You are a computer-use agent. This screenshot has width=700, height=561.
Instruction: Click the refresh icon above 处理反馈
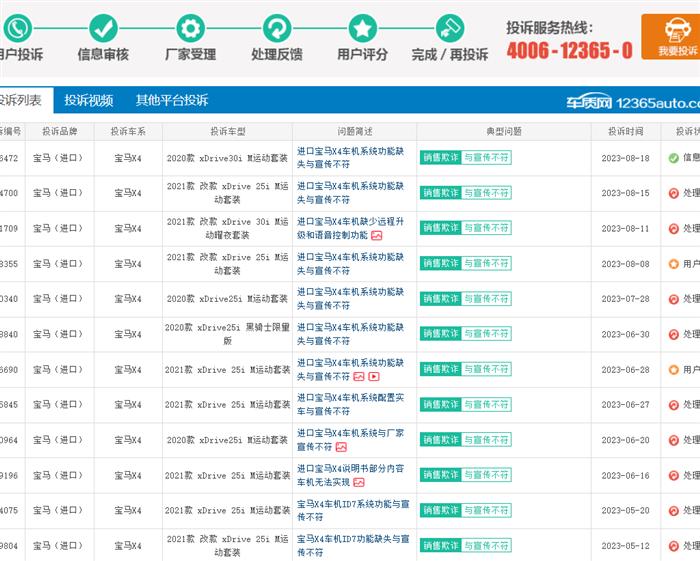tap(277, 28)
